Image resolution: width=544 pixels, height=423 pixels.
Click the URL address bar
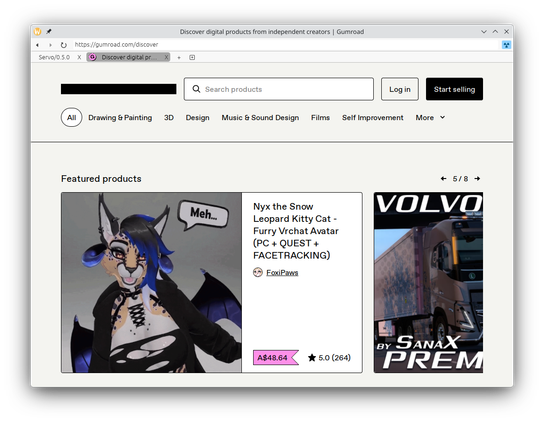coord(284,45)
